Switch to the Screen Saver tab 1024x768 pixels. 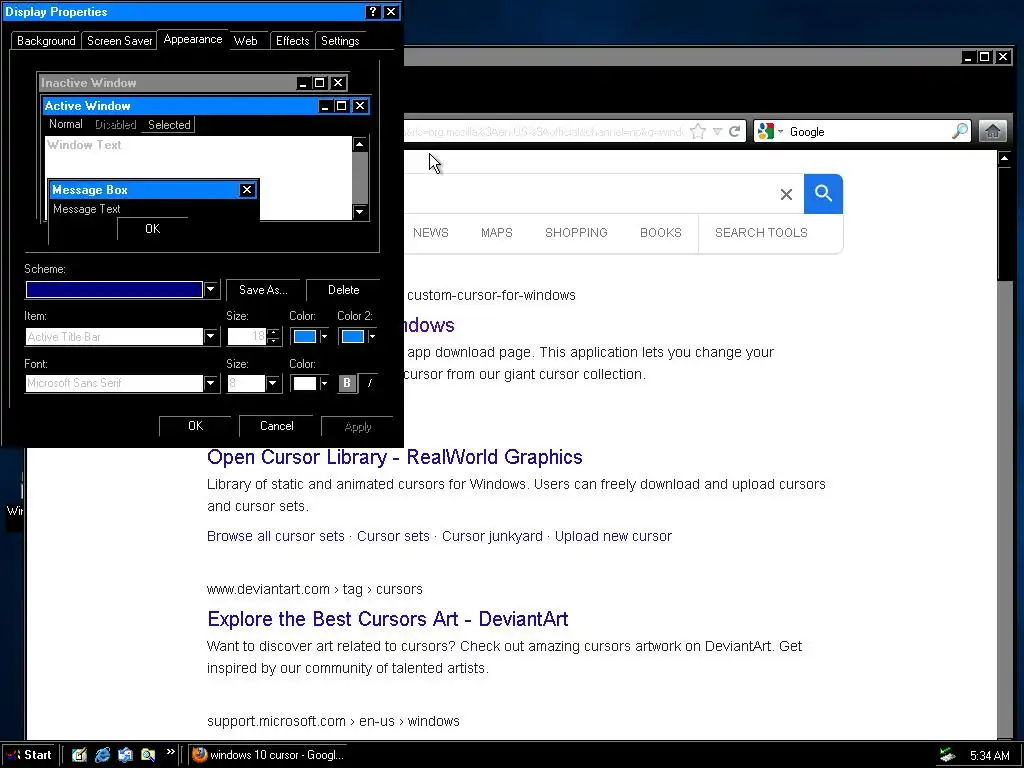120,40
